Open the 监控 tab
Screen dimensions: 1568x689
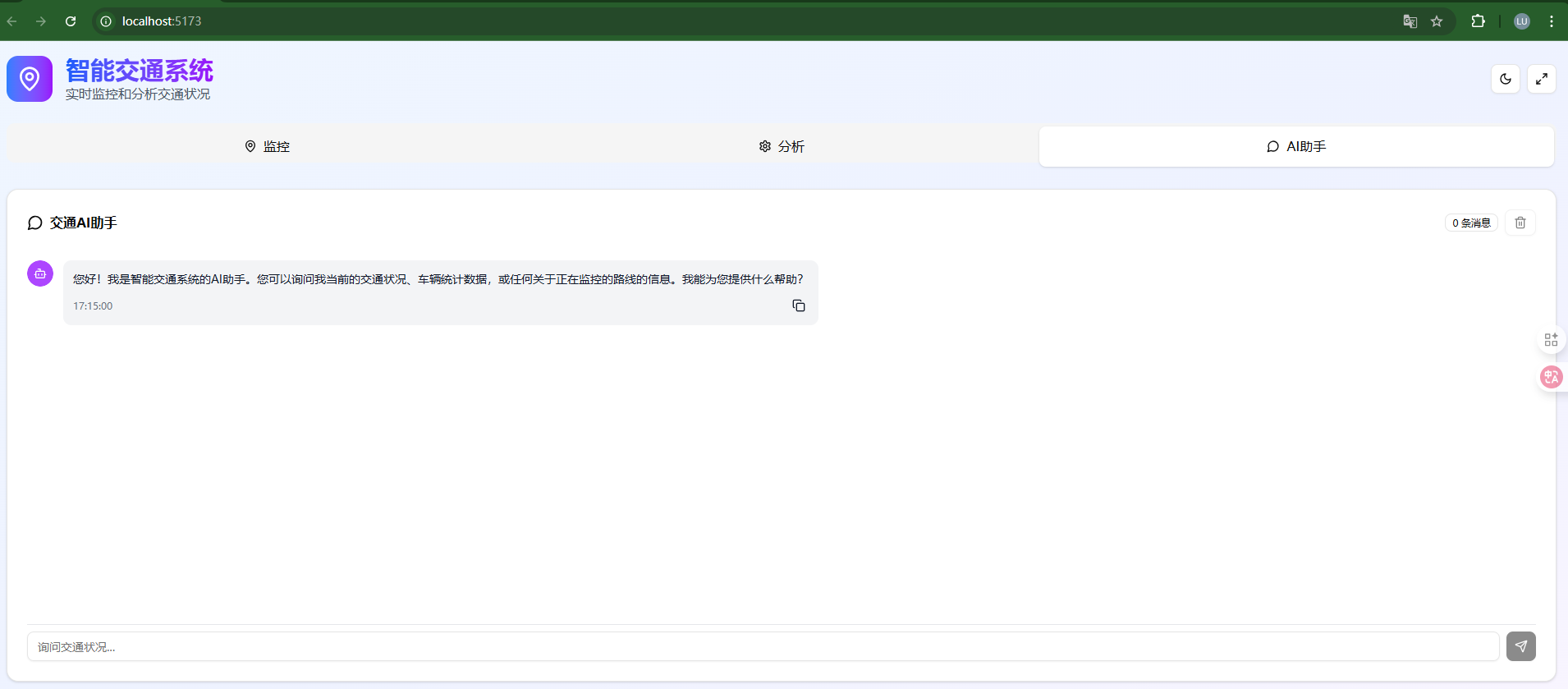[x=267, y=146]
